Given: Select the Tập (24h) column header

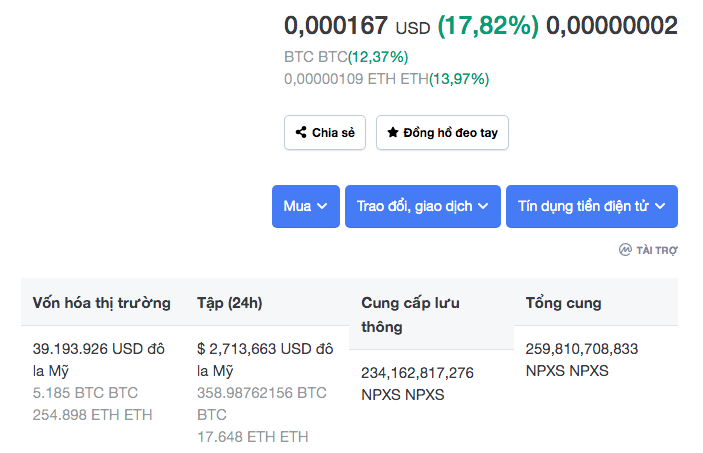Looking at the screenshot, I should (x=230, y=303).
